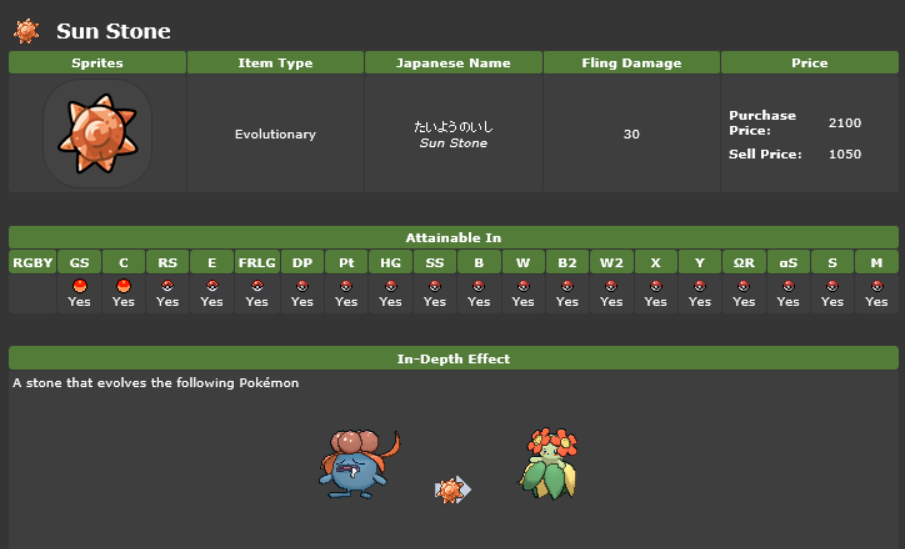Click the Poké Ball icon under FRLG
905x549 pixels.
click(x=257, y=286)
